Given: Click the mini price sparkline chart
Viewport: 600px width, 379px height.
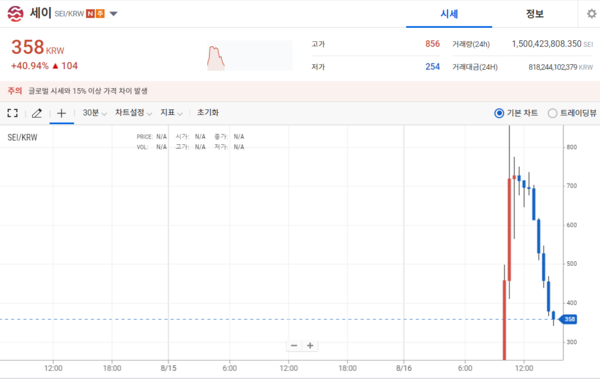Looking at the screenshot, I should pyautogui.click(x=250, y=56).
